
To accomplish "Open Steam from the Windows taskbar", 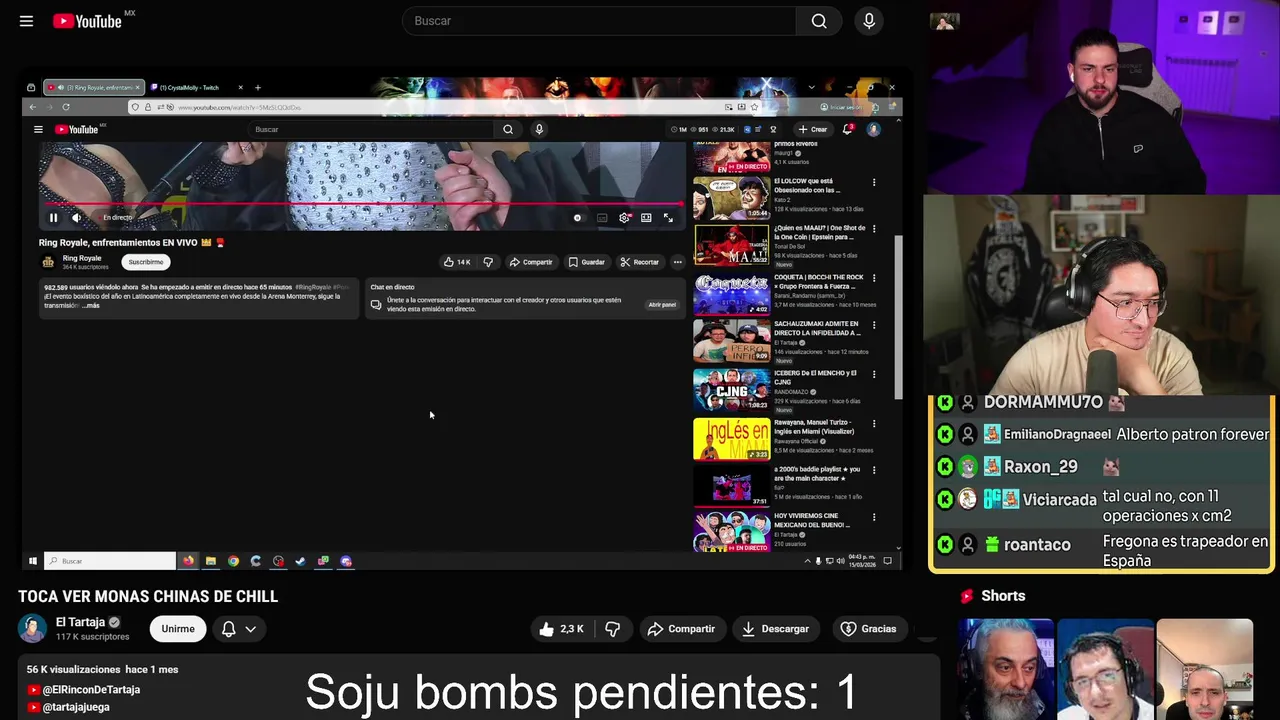I will click(x=300, y=561).
